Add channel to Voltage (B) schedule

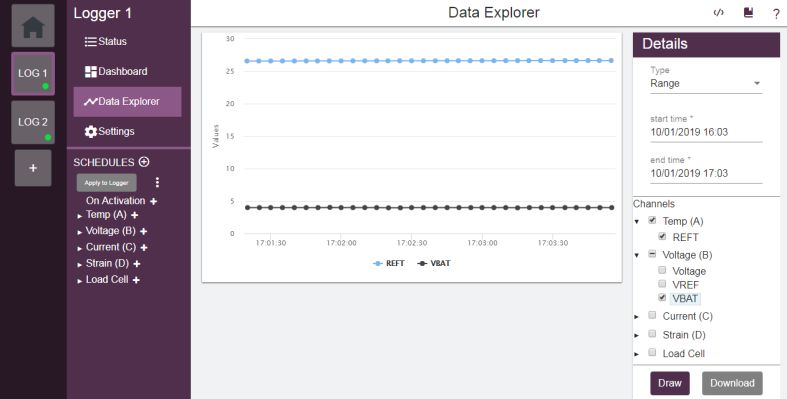point(144,231)
